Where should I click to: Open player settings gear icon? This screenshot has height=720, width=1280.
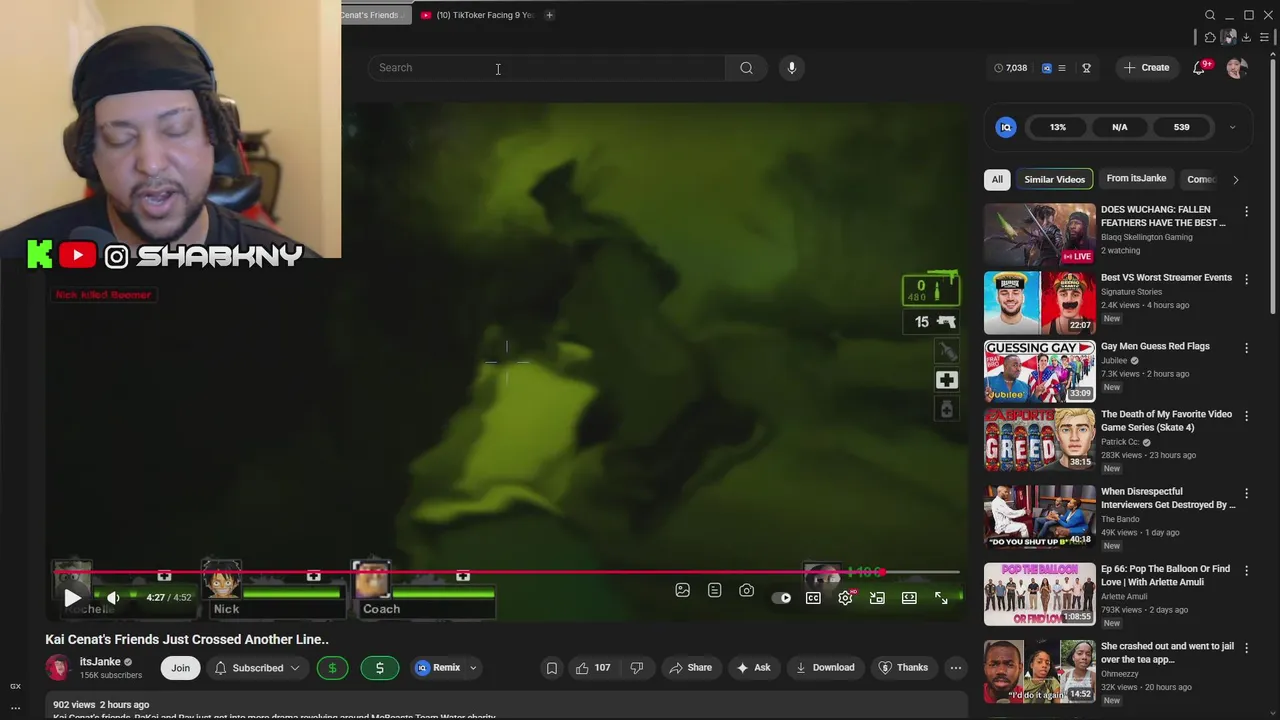(x=845, y=598)
